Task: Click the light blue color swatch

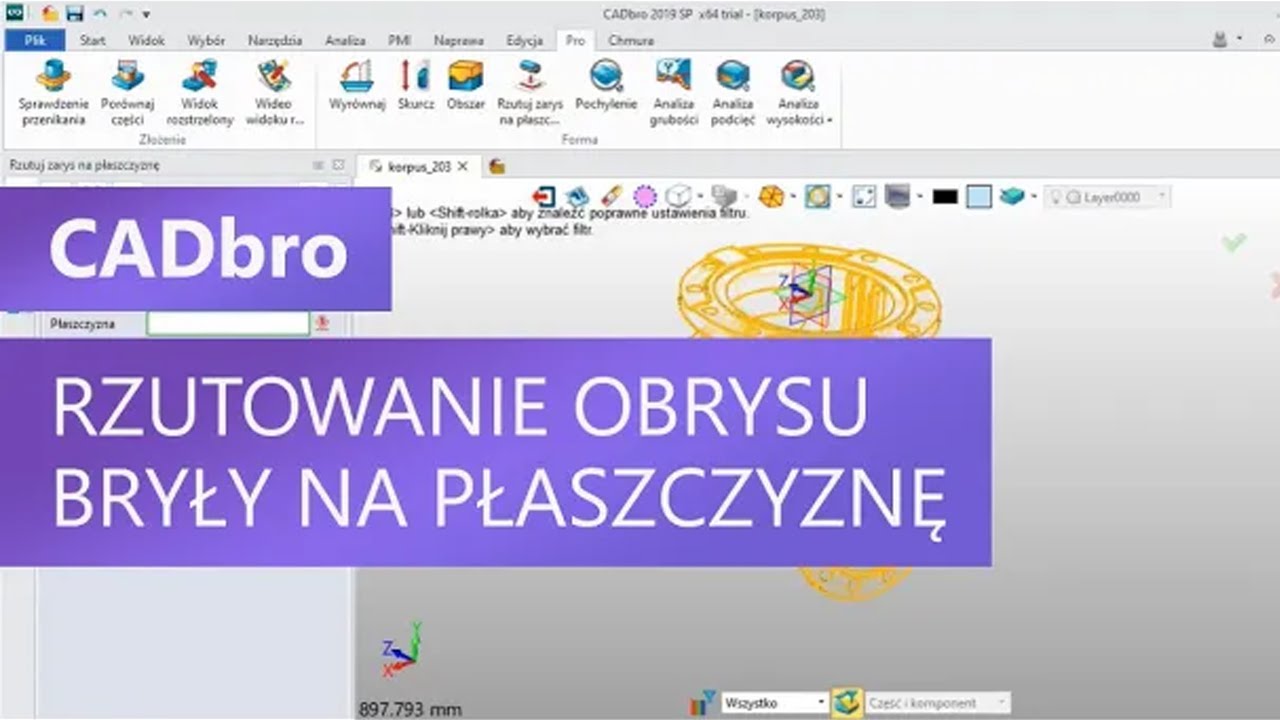Action: coord(978,197)
